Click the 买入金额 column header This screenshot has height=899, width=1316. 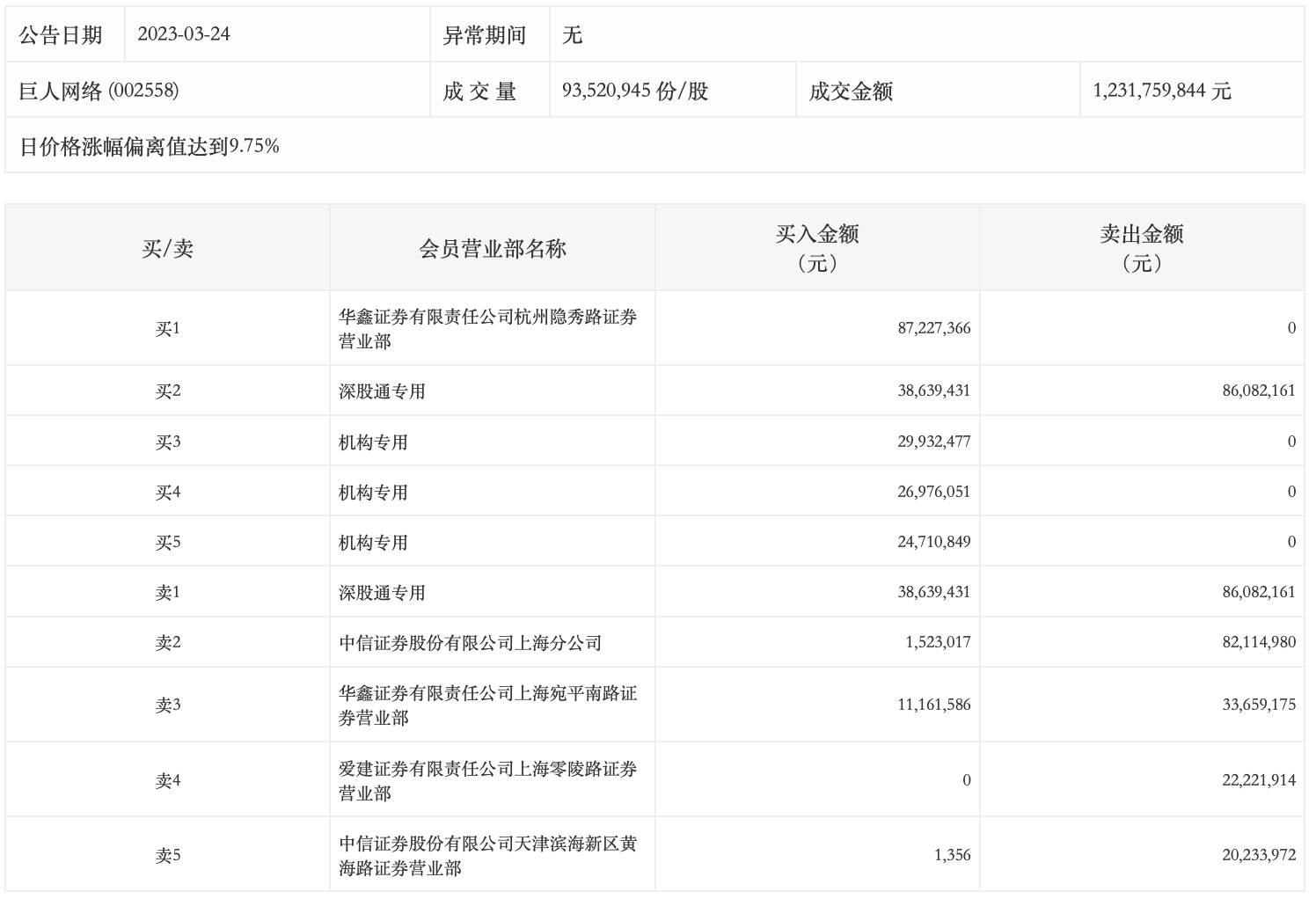816,248
